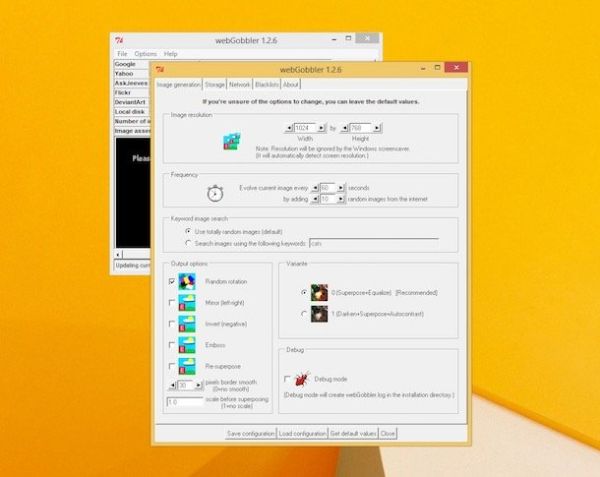600x477 pixels.
Task: Check the Emboss option box
Action: 172,346
